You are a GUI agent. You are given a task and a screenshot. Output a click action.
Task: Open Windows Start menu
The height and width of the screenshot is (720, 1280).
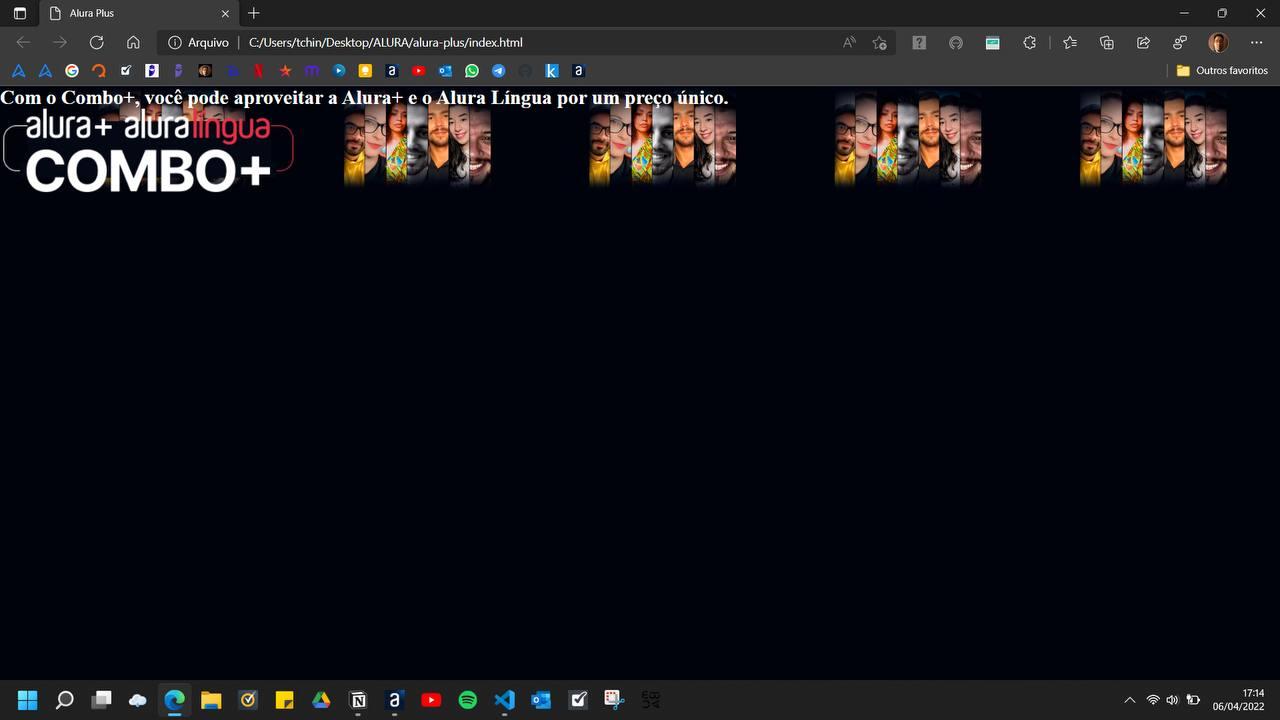pyautogui.click(x=27, y=699)
